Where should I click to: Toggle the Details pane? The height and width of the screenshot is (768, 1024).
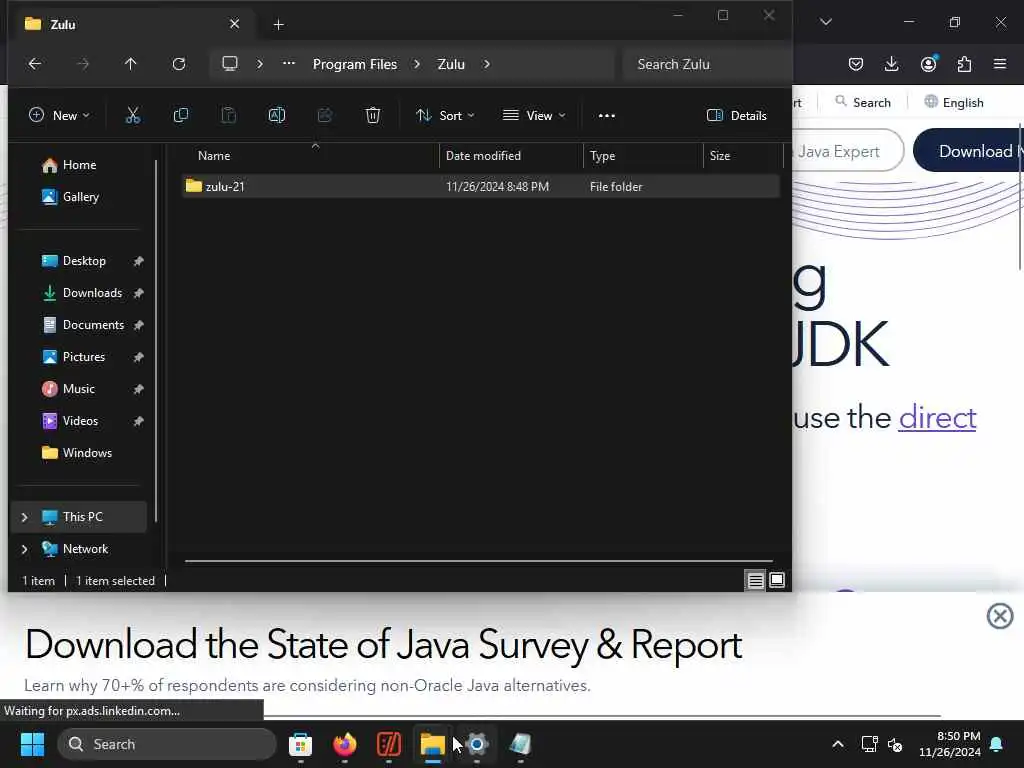coord(737,116)
